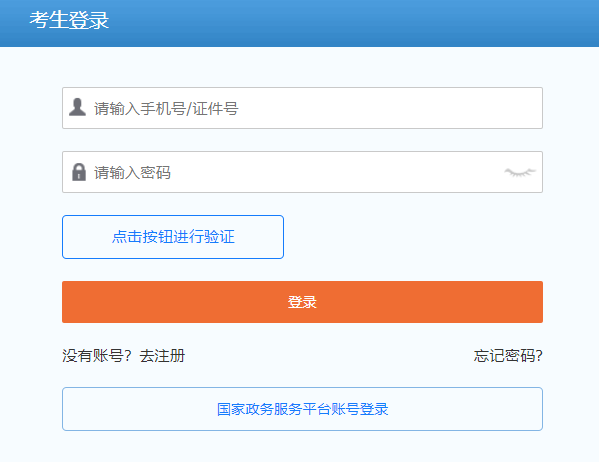Open the 忘记密码? recovery link

coord(508,356)
